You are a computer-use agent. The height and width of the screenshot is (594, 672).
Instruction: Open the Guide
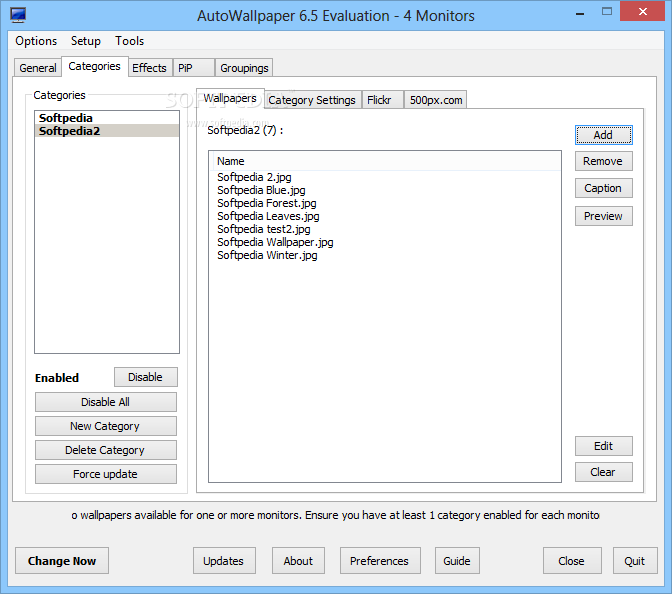coord(457,561)
